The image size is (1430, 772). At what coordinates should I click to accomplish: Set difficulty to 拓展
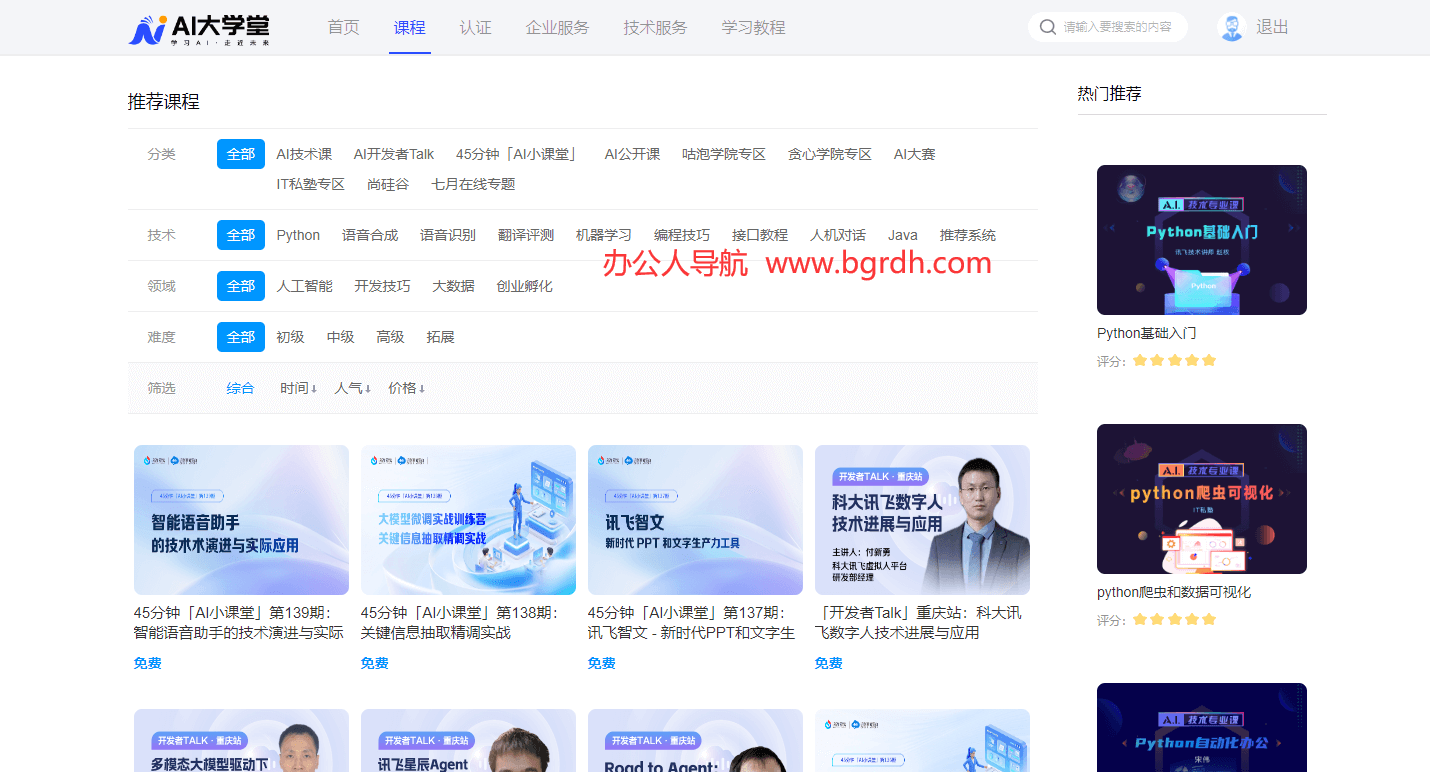click(x=440, y=337)
